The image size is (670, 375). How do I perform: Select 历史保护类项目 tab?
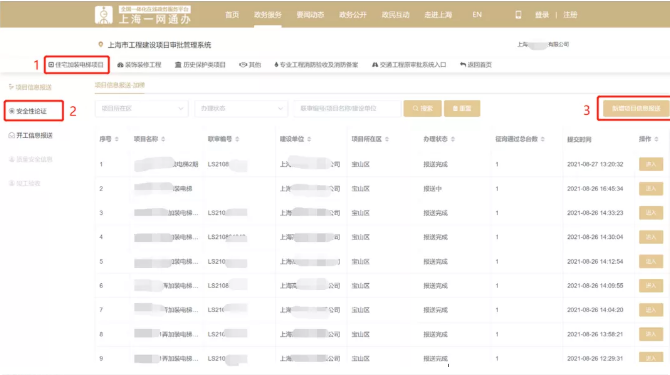coord(200,65)
